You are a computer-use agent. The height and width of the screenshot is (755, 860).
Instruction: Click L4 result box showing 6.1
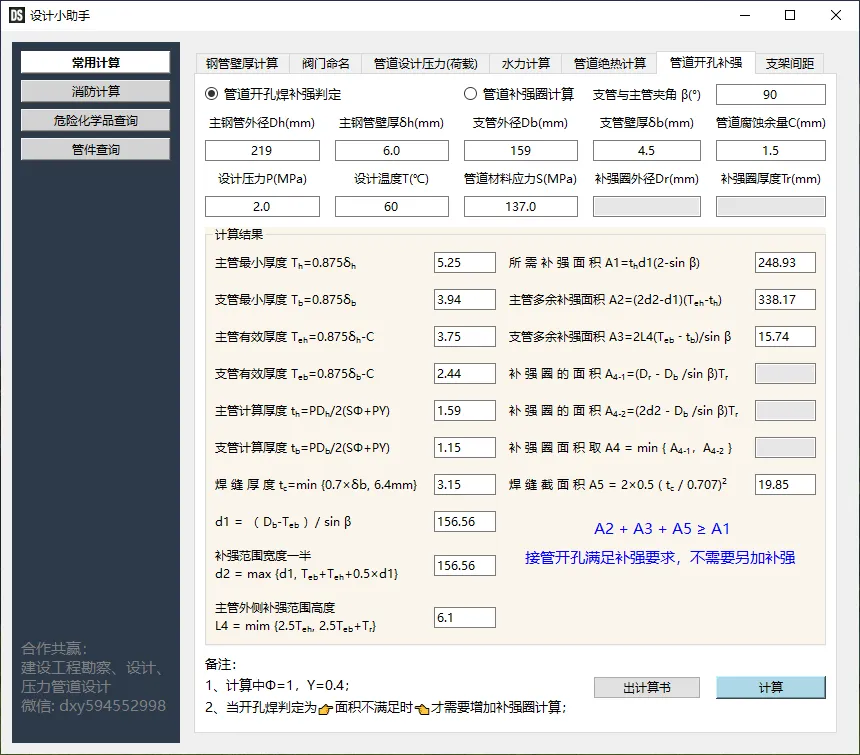point(465,617)
